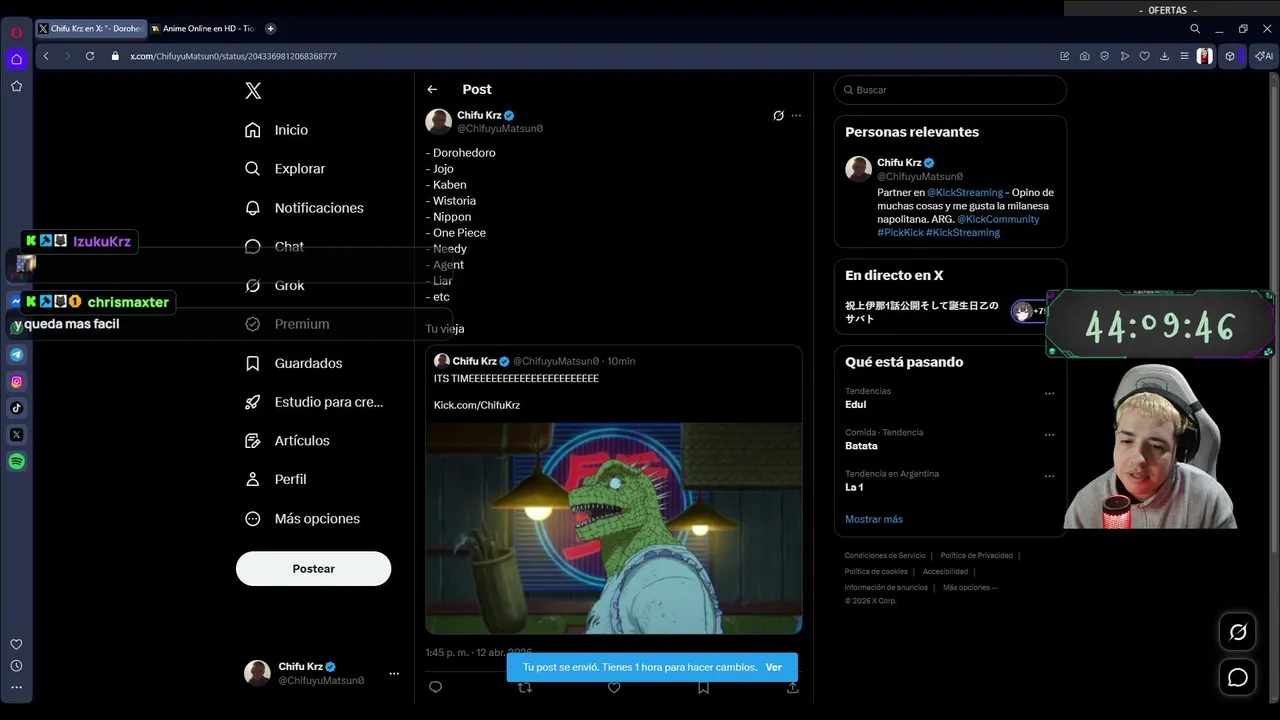The height and width of the screenshot is (720, 1280).
Task: Open the quoted post lizard image
Action: tap(614, 527)
